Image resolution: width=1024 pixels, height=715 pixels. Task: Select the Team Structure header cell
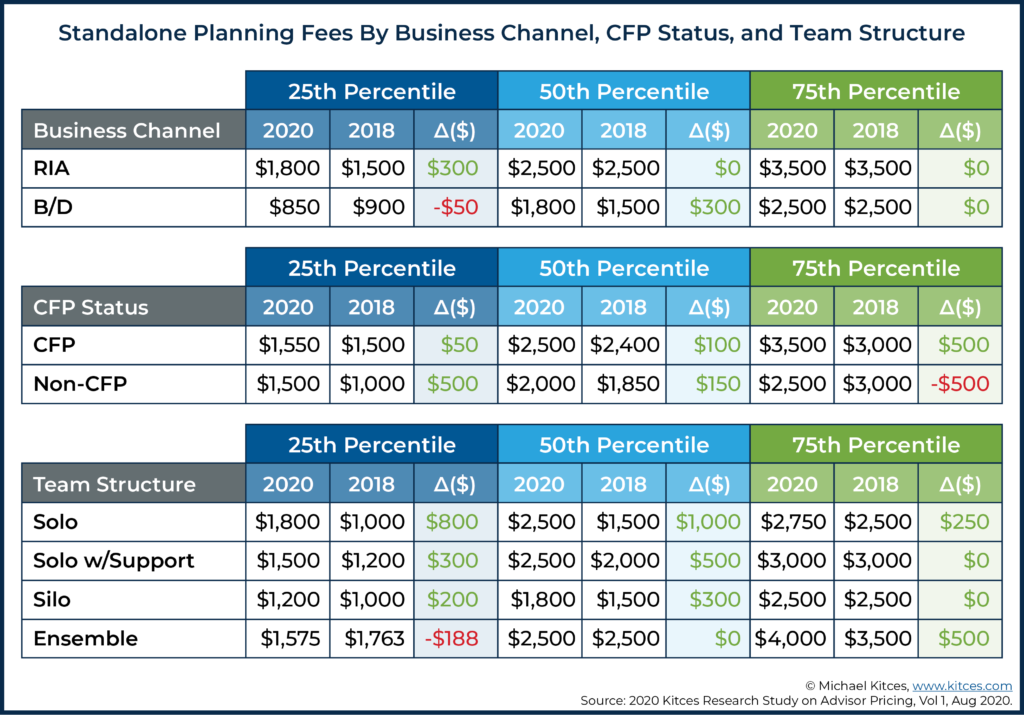[x=133, y=484]
